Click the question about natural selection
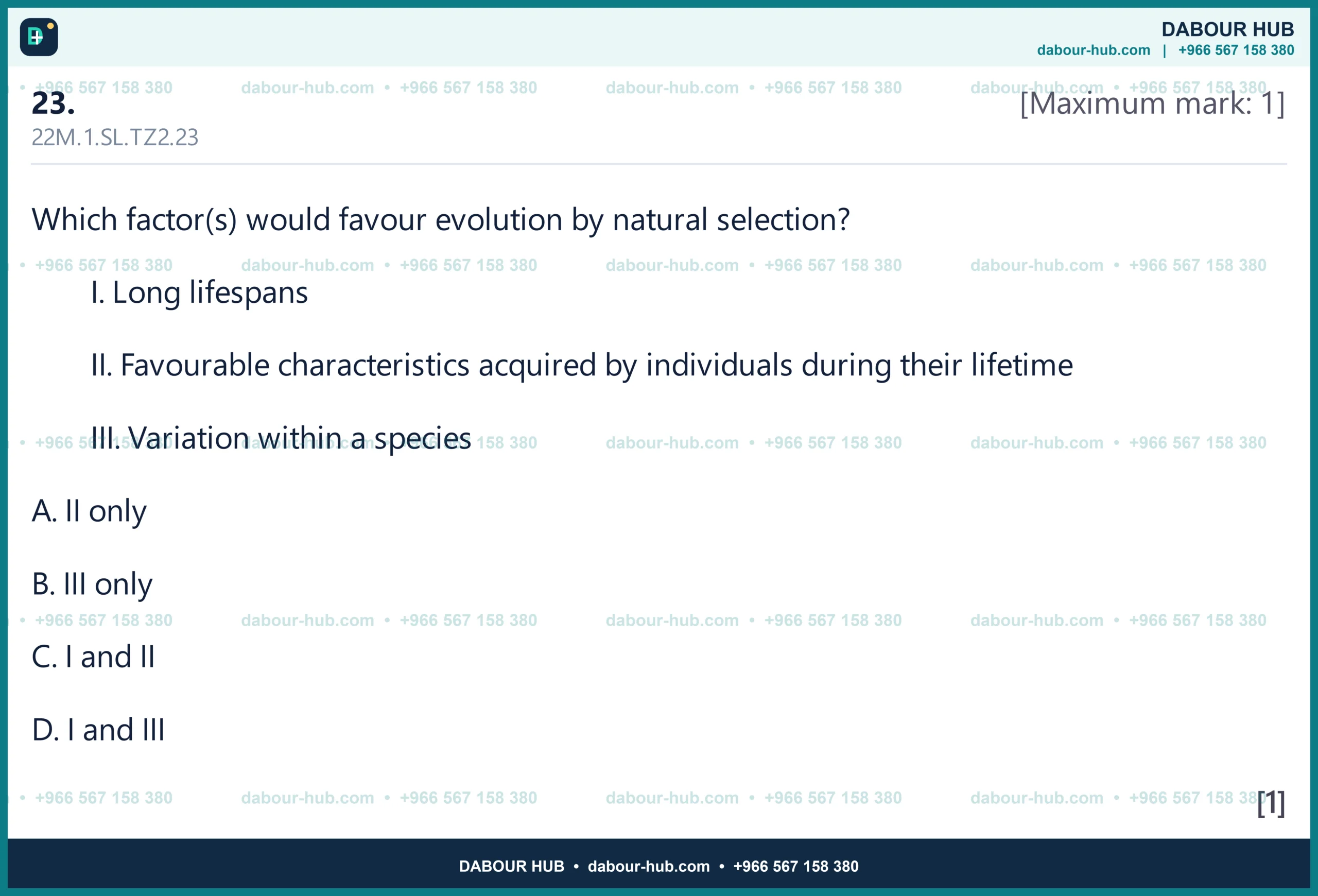1318x896 pixels. point(441,220)
